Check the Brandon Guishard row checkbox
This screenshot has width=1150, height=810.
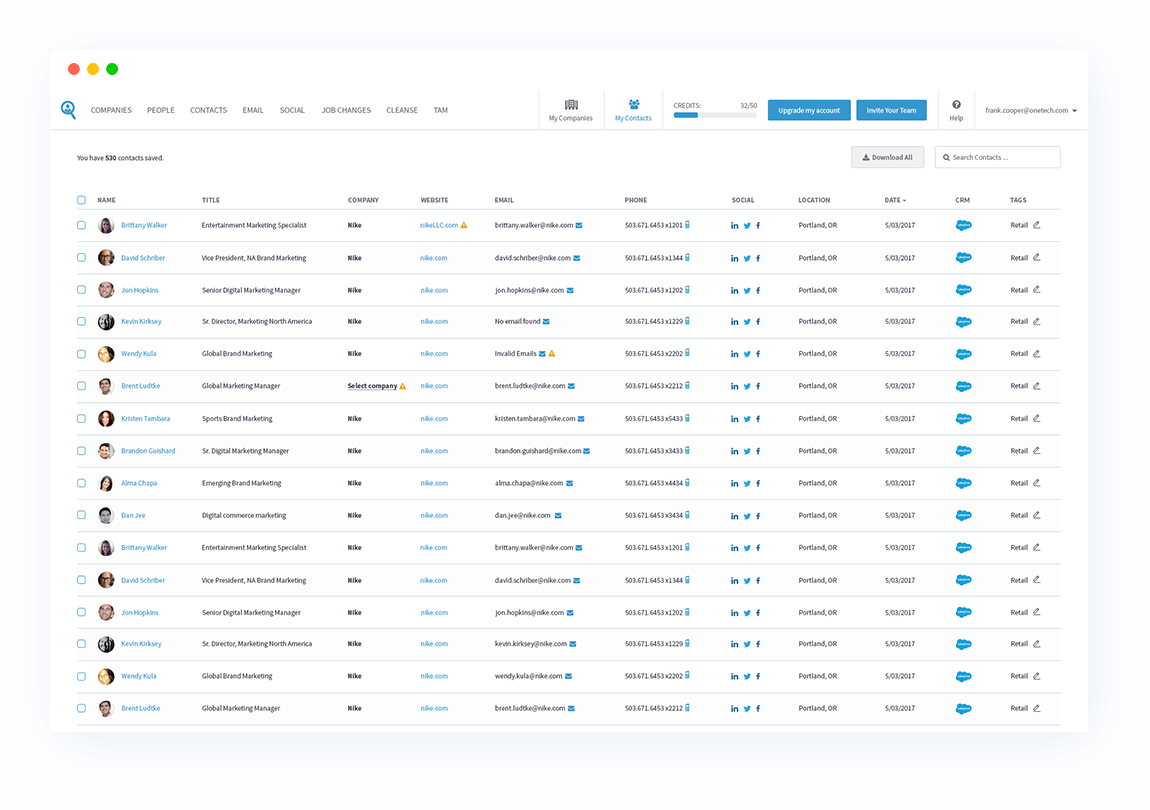(81, 451)
